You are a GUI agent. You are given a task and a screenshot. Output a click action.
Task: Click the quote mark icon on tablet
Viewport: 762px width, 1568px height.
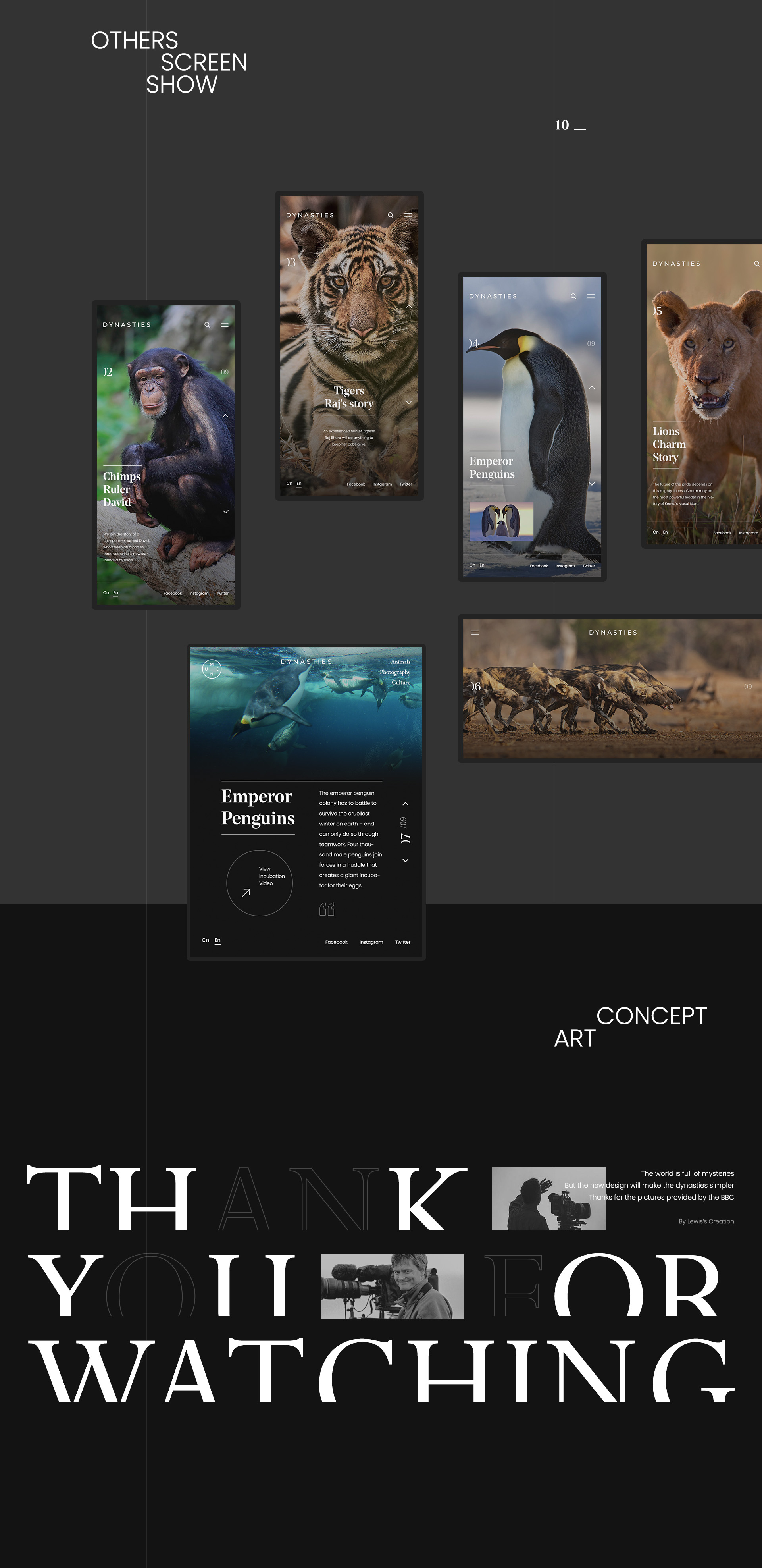pos(327,909)
